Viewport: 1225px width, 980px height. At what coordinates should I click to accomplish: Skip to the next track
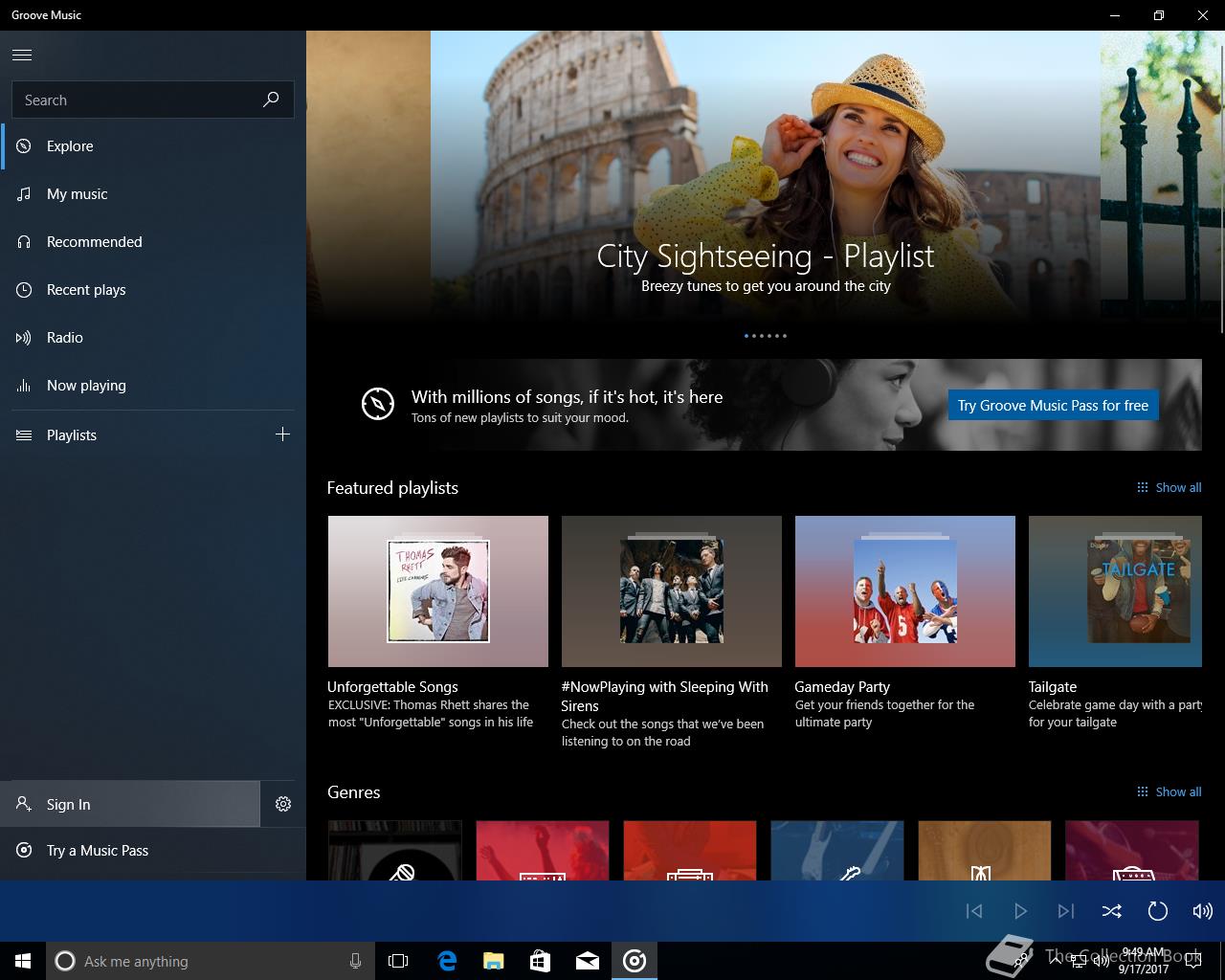pos(1066,911)
